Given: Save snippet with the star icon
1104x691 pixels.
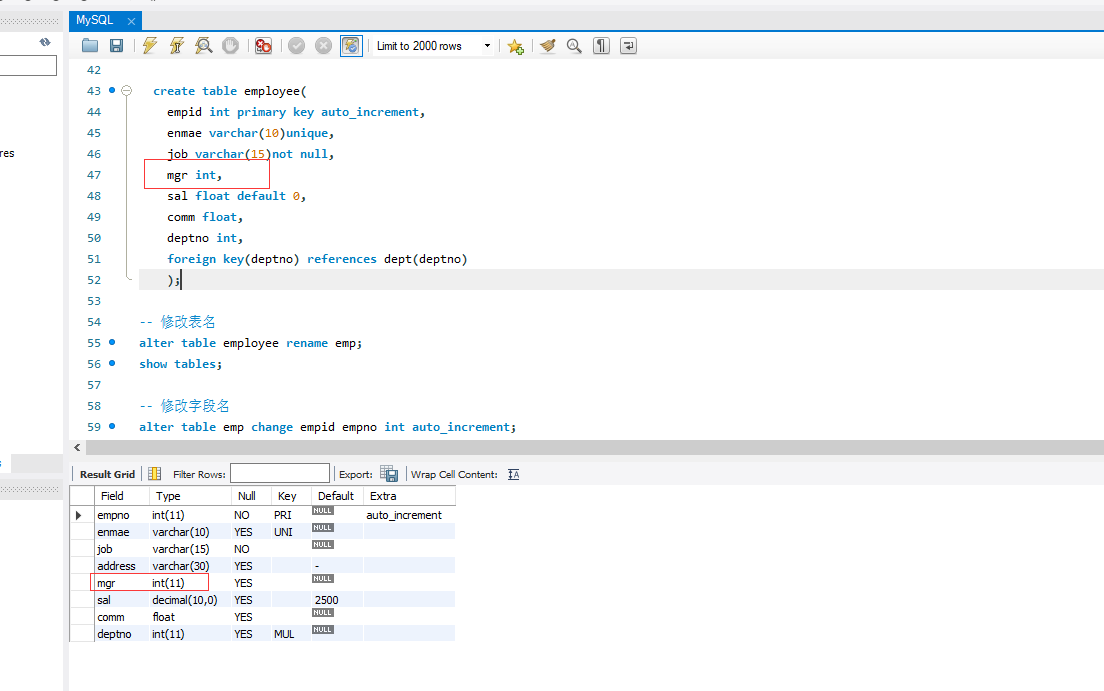Looking at the screenshot, I should click(x=515, y=46).
